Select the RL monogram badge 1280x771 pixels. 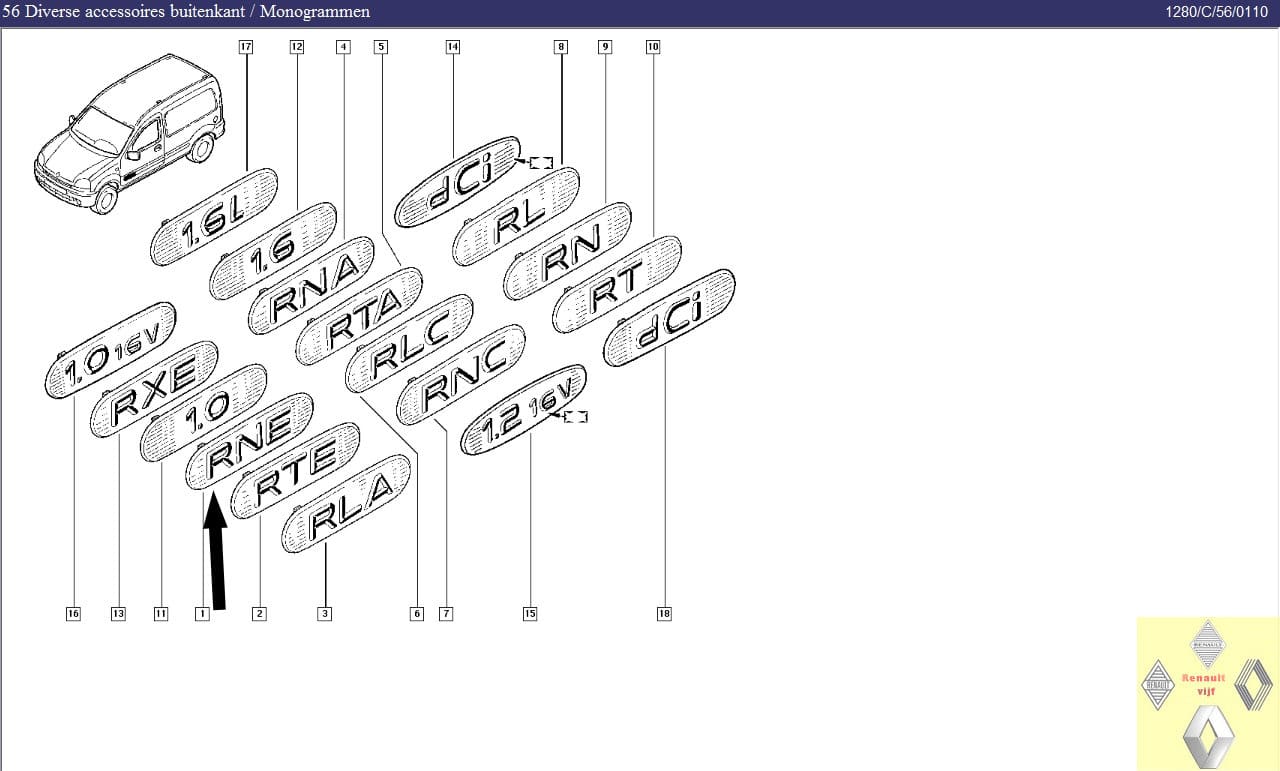tap(516, 215)
